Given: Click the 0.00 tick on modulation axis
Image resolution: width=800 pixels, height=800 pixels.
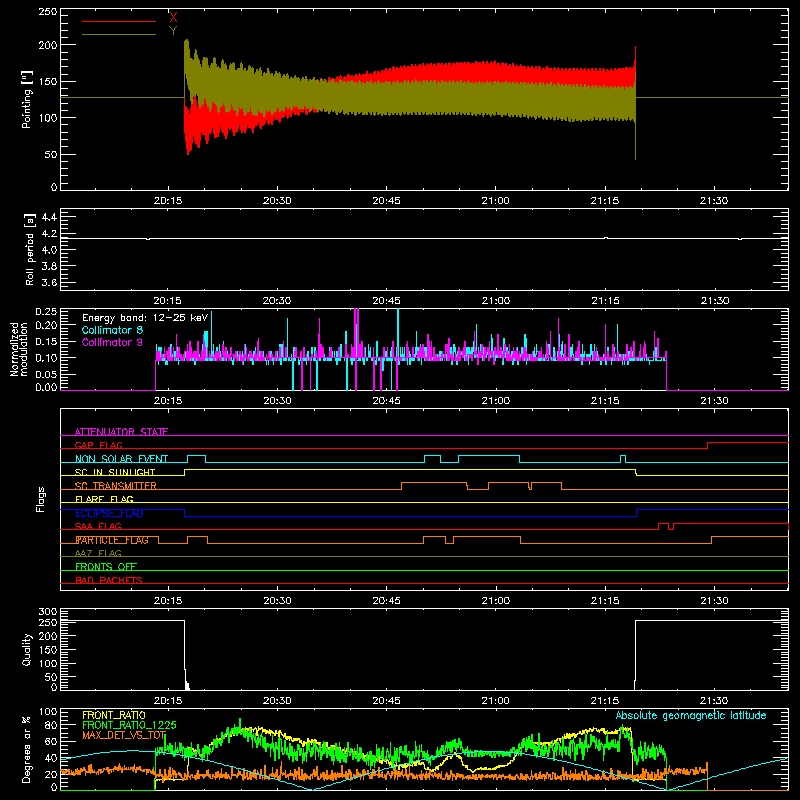Looking at the screenshot, I should pyautogui.click(x=46, y=387).
